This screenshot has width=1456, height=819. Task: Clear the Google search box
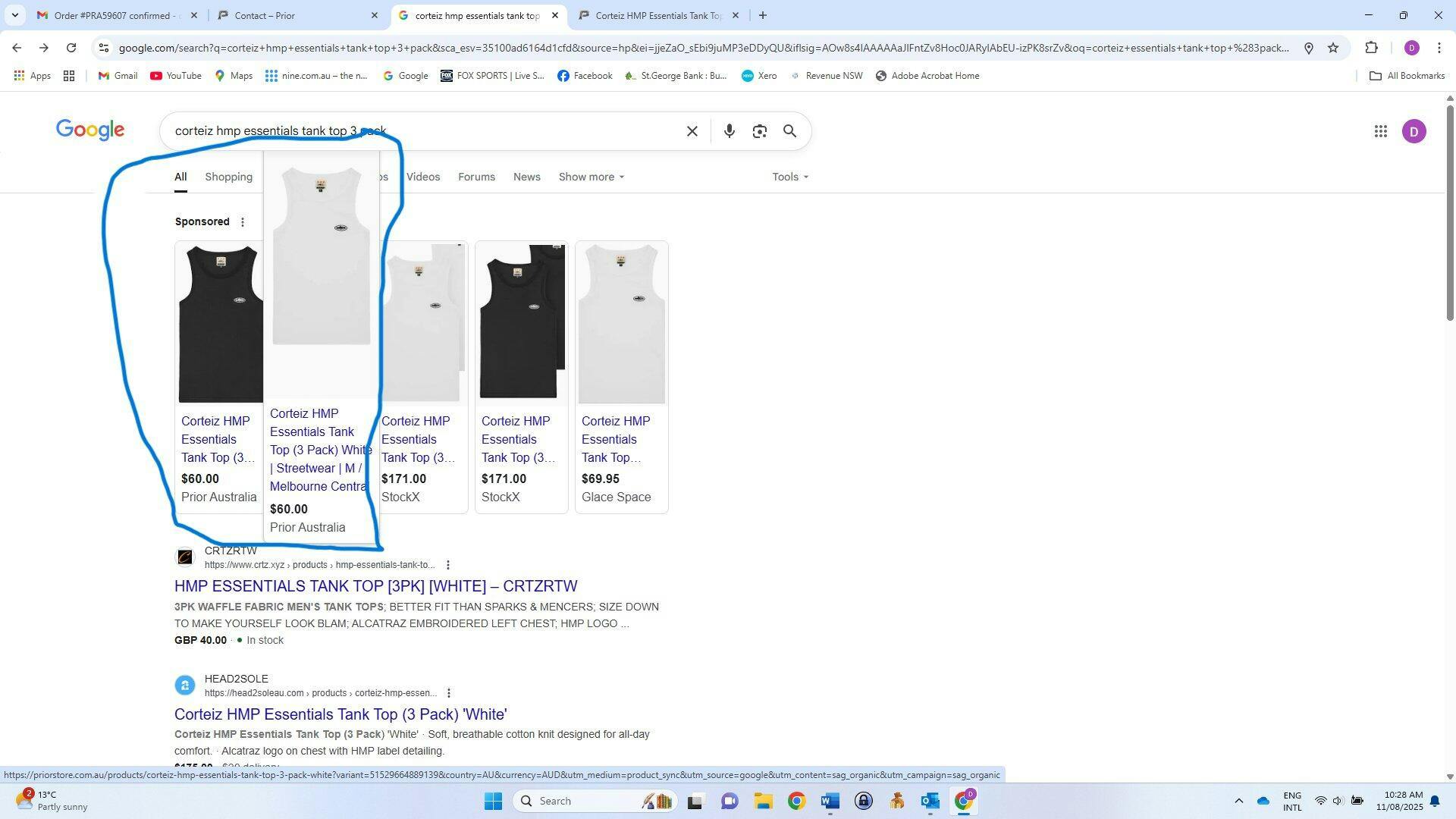[x=692, y=131]
